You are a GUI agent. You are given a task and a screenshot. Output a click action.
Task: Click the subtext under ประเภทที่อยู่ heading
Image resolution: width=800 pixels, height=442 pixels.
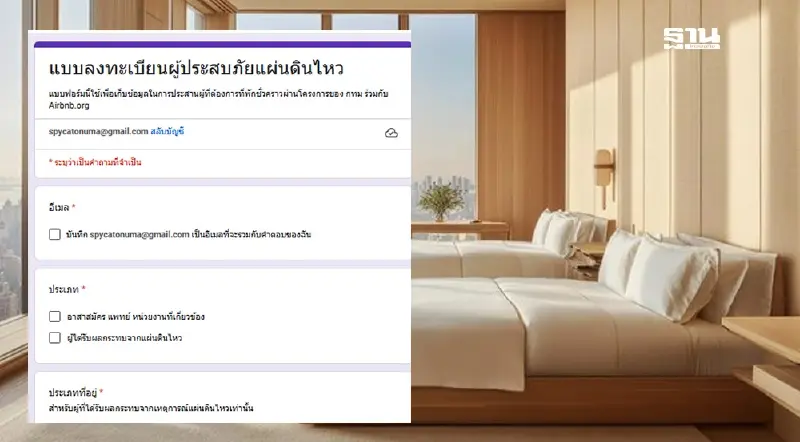pyautogui.click(x=151, y=408)
